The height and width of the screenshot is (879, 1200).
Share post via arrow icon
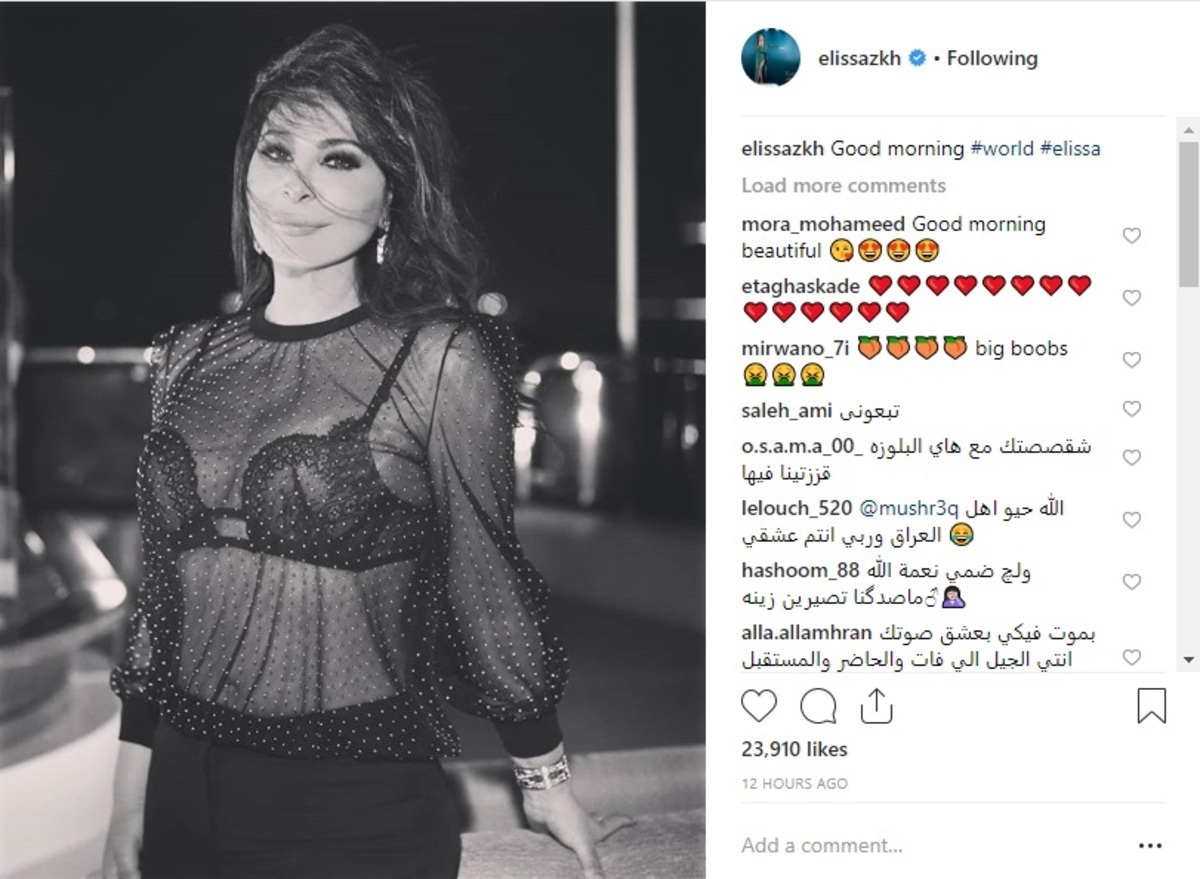[876, 707]
